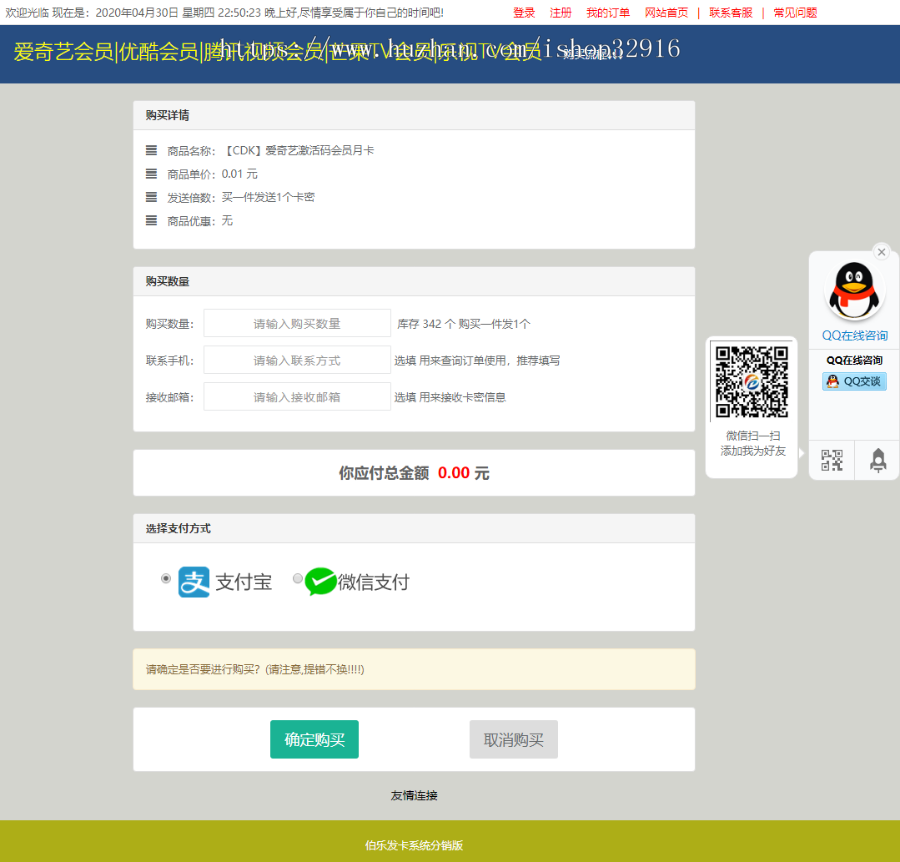Click the Alipay blue payment icon
The height and width of the screenshot is (862, 900).
(194, 578)
